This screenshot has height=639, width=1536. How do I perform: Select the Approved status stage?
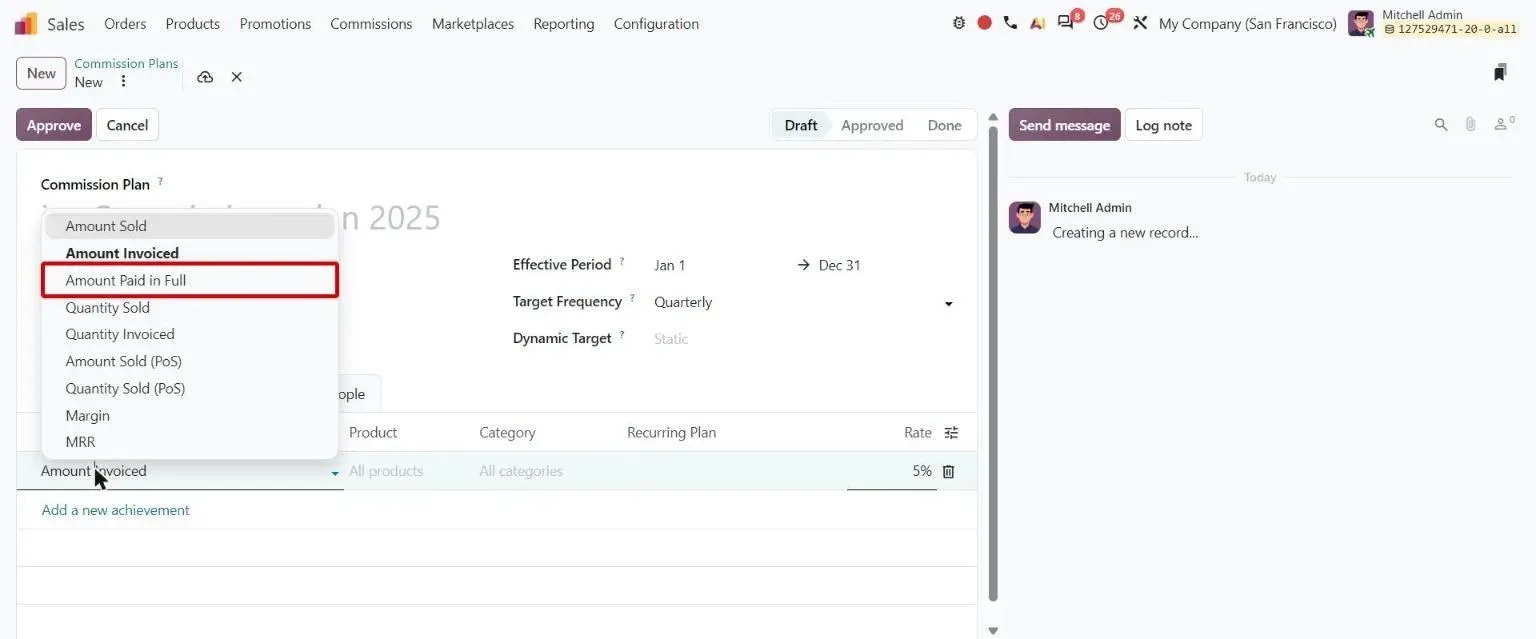[x=872, y=125]
